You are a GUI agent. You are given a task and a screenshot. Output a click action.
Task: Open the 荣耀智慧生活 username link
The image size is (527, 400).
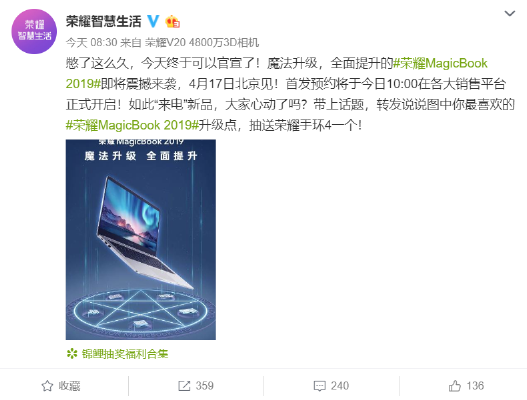pos(104,22)
